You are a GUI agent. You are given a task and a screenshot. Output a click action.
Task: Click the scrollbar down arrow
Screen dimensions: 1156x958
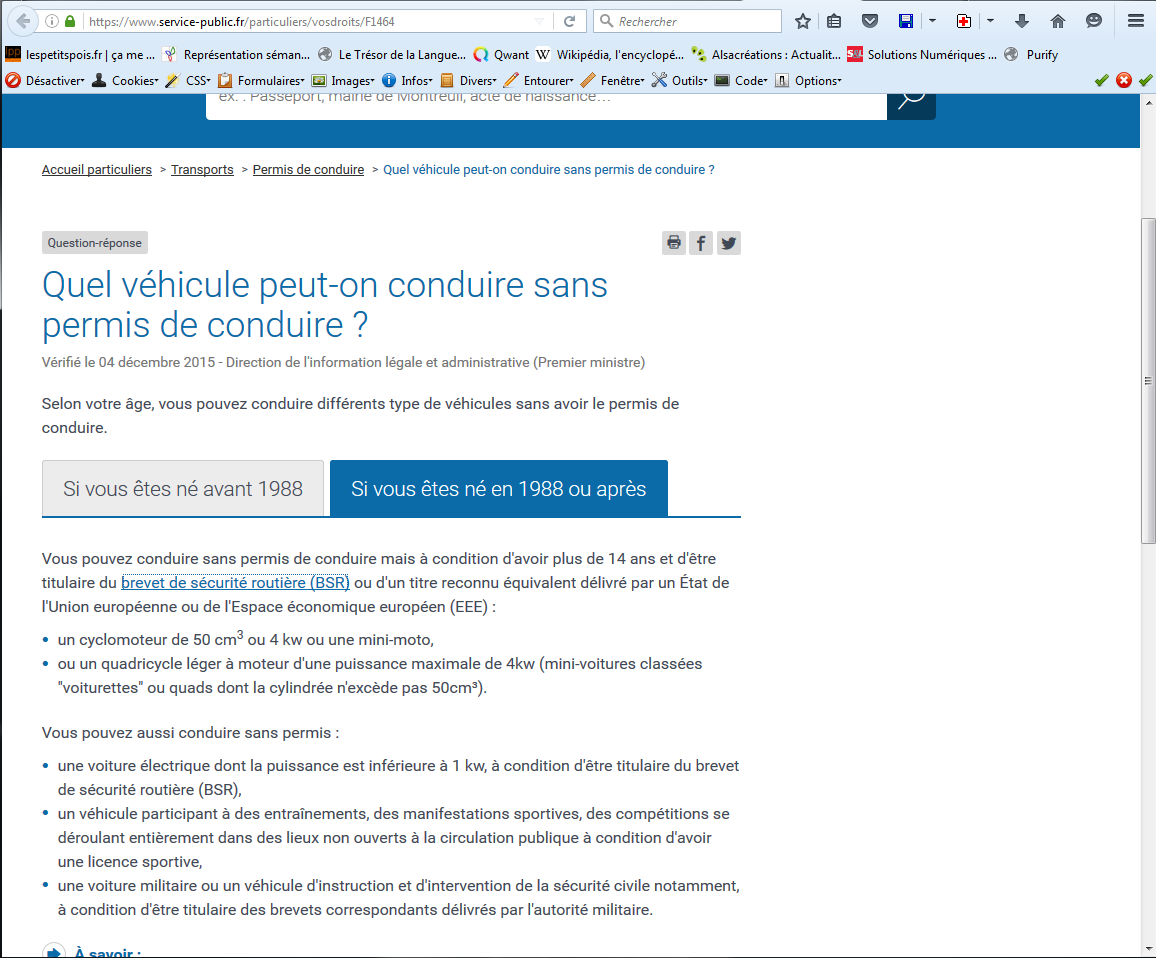pos(1148,948)
